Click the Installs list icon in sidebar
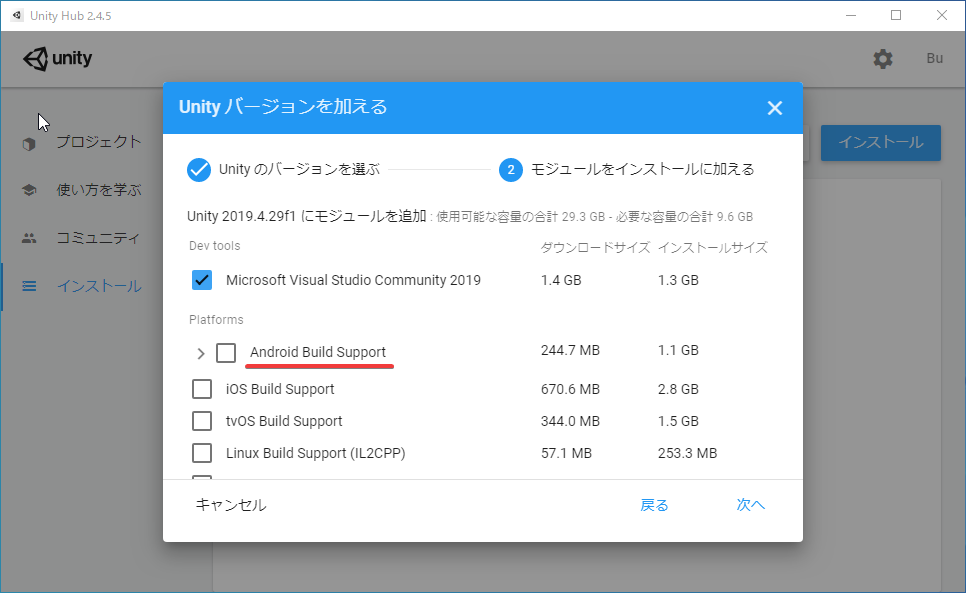966x593 pixels. [29, 287]
